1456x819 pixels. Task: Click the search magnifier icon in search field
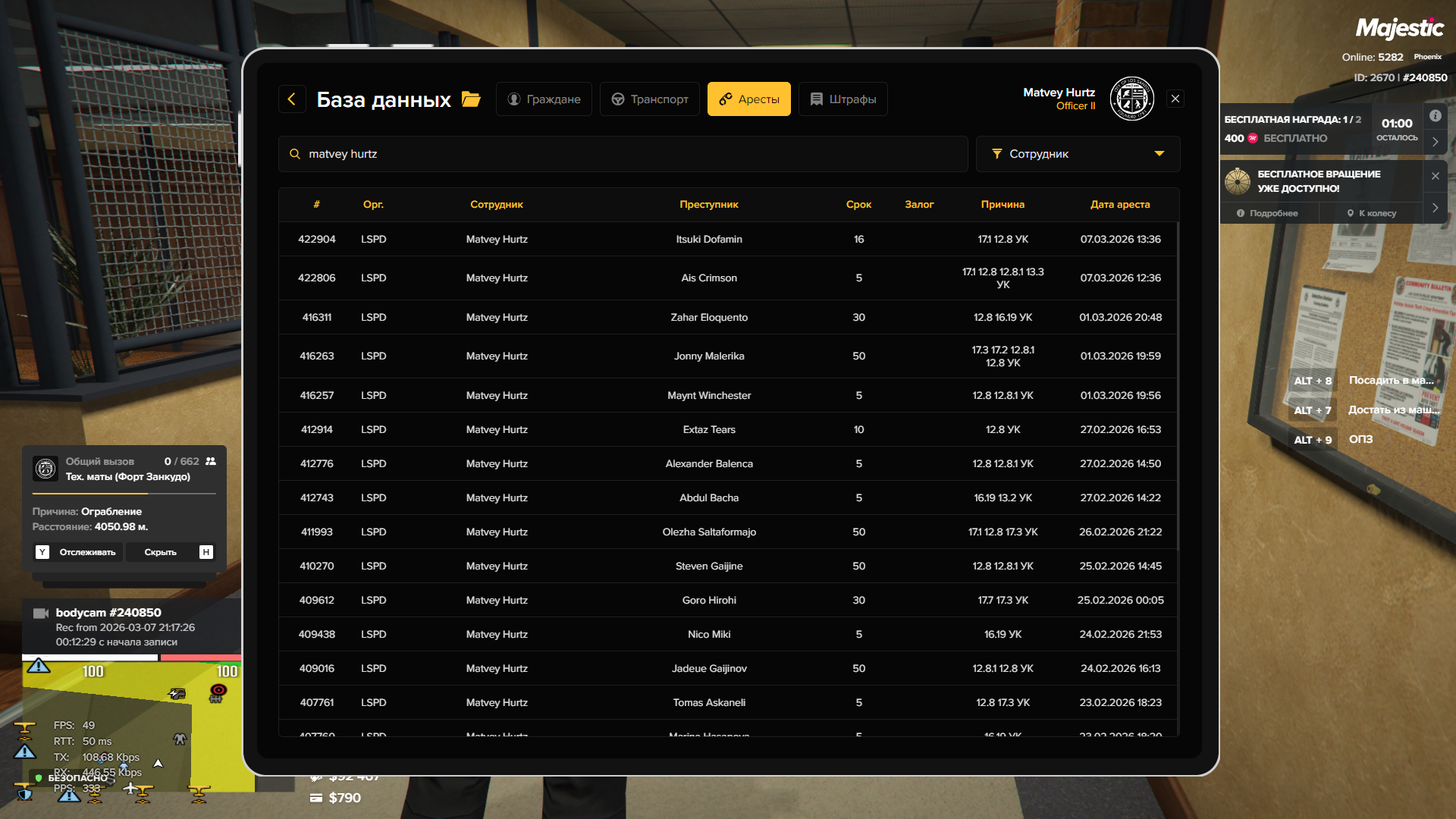coord(295,154)
